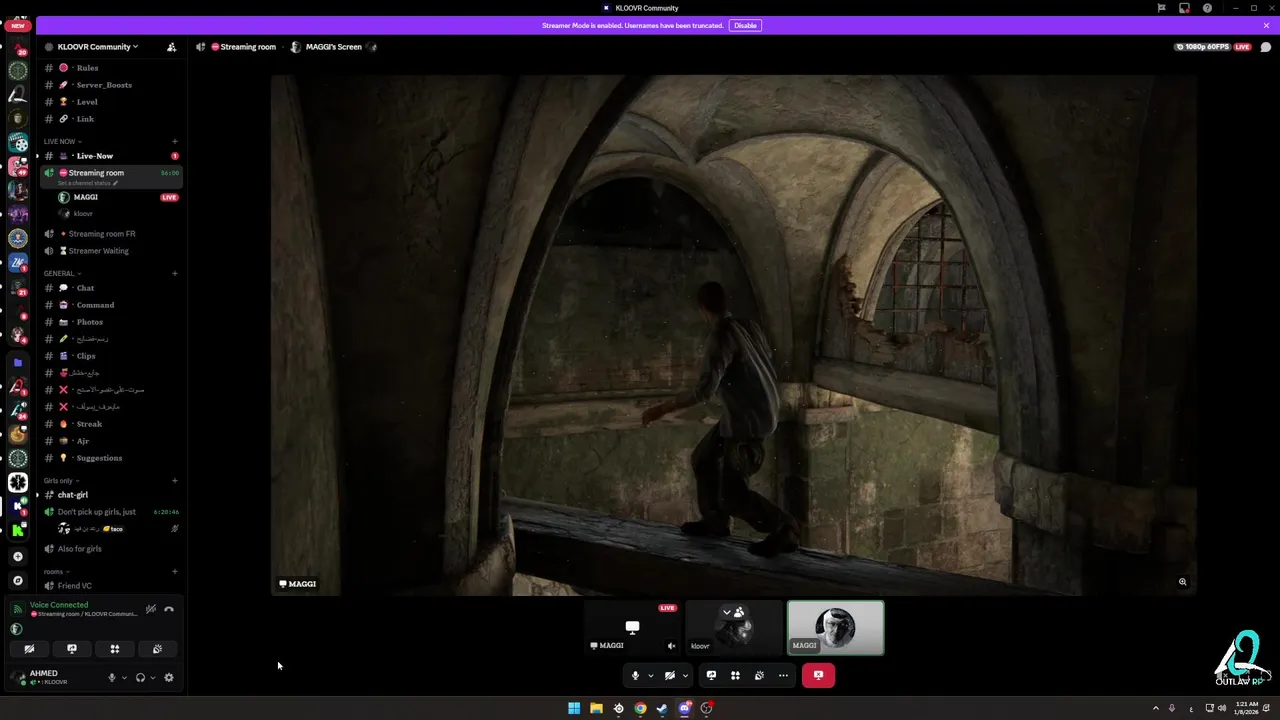This screenshot has height=720, width=1280.
Task: Open Windows Start menu in the taskbar
Action: pos(574,708)
